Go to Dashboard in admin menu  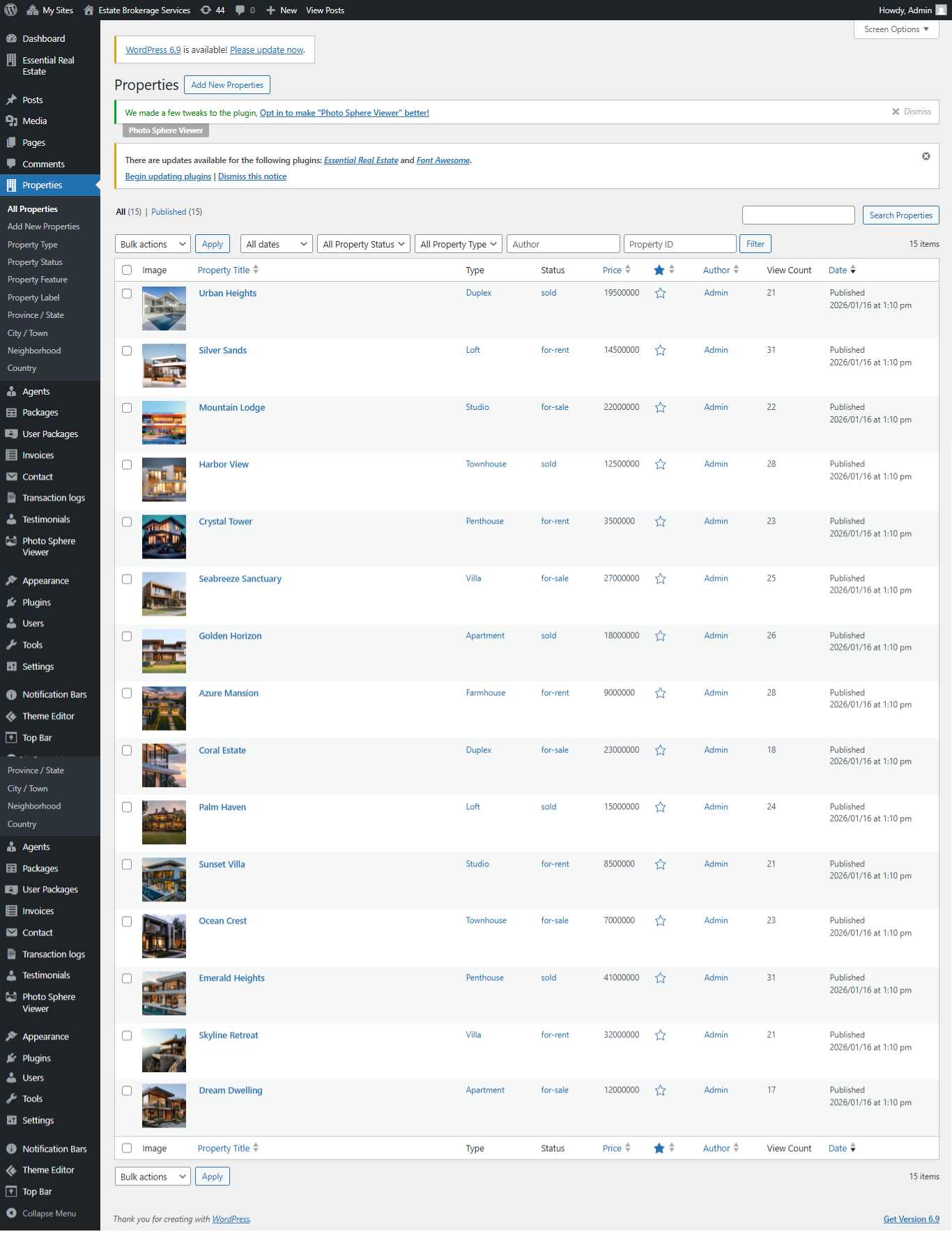[43, 38]
